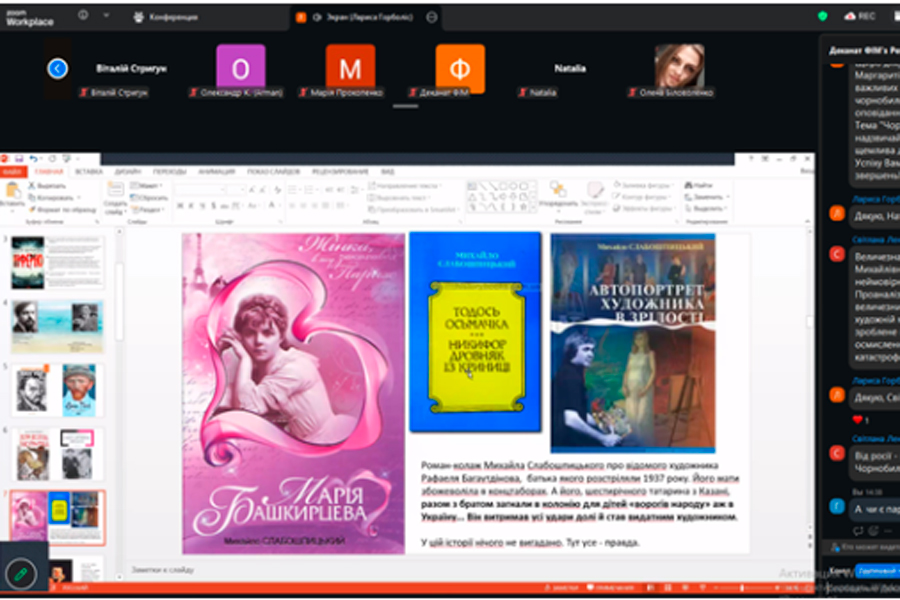Open the Рецензирование ribbon tab
The image size is (900, 600).
340,172
